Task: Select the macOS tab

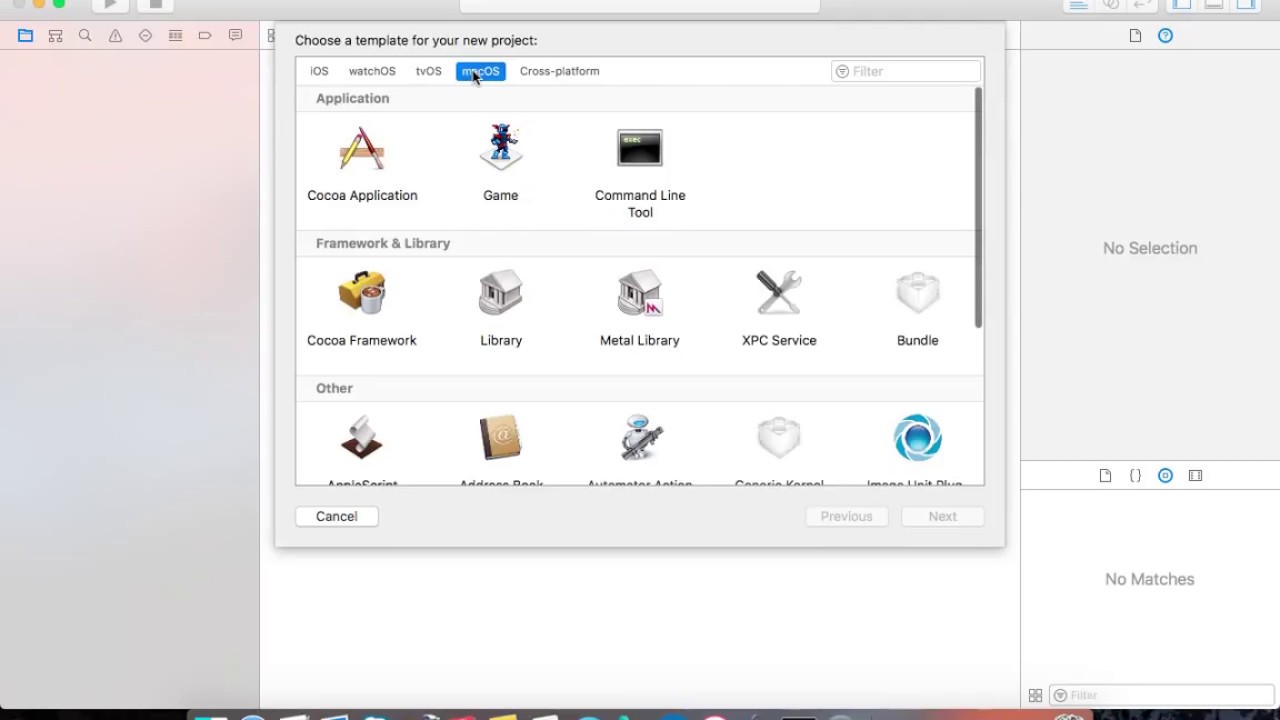Action: click(481, 71)
